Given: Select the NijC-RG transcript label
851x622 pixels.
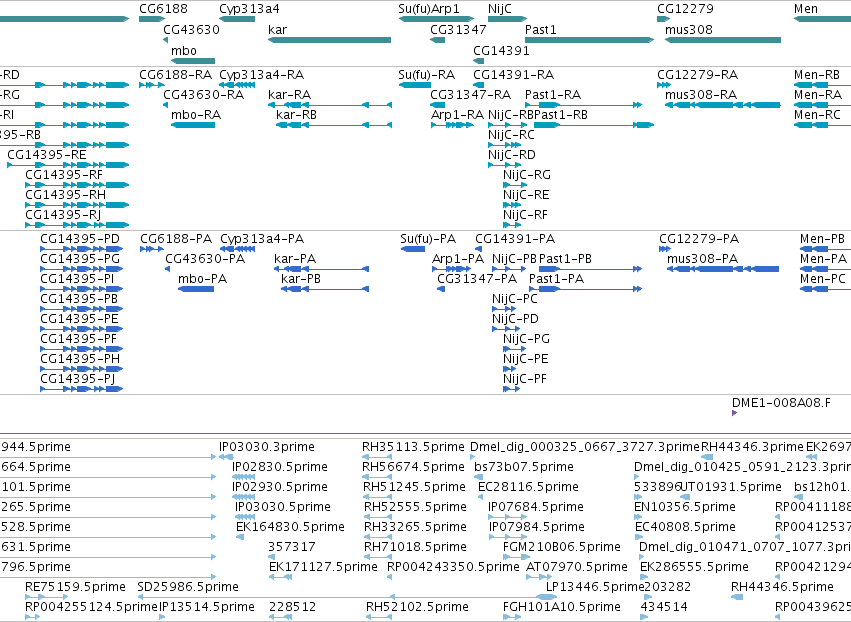Looking at the screenshot, I should pos(526,174).
